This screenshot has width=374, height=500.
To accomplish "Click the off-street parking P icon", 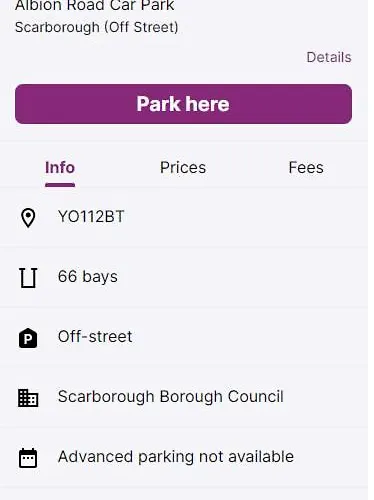I will [x=28, y=338].
